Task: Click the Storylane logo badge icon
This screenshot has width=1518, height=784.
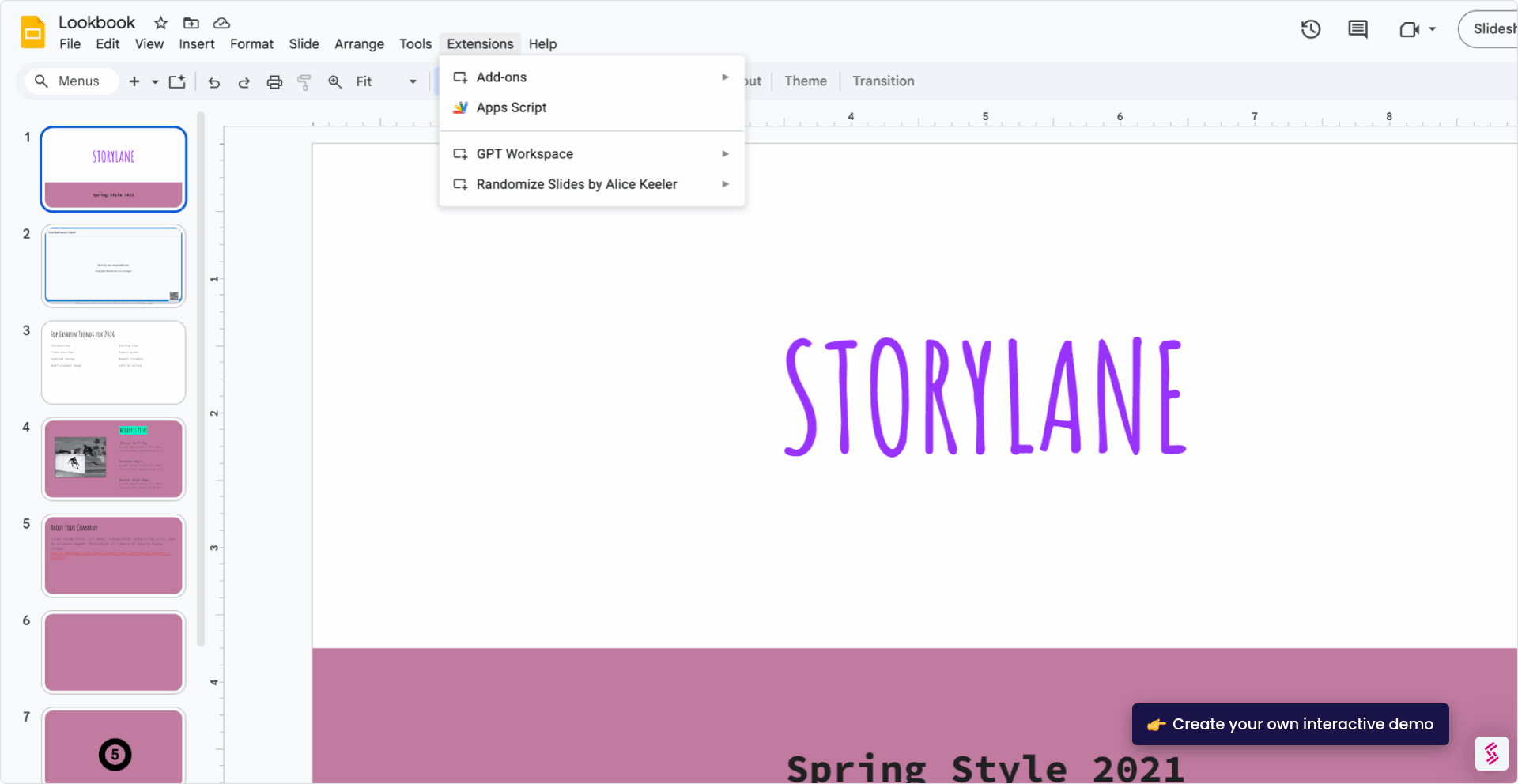Action: pyautogui.click(x=1492, y=754)
